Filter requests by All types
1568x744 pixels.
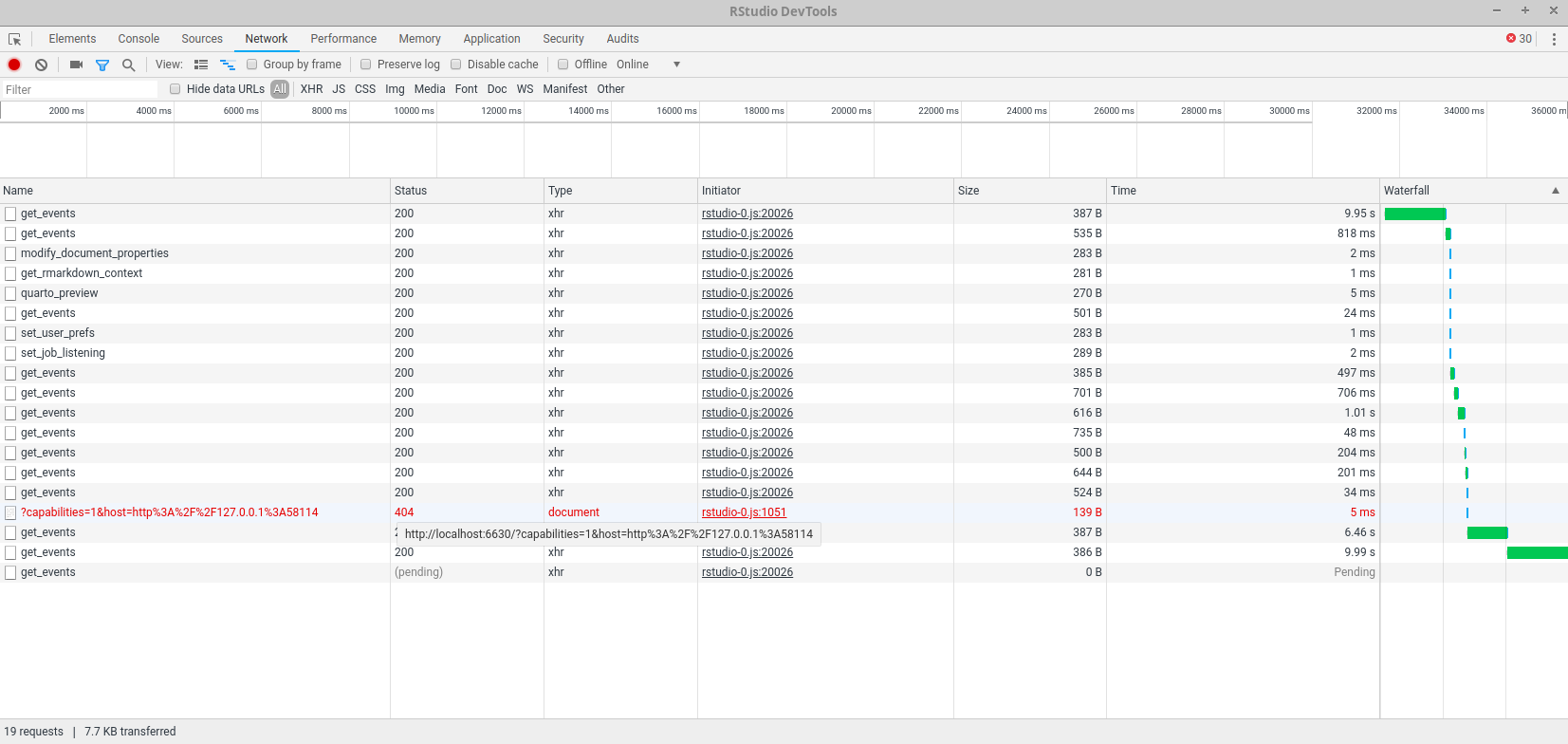point(280,89)
